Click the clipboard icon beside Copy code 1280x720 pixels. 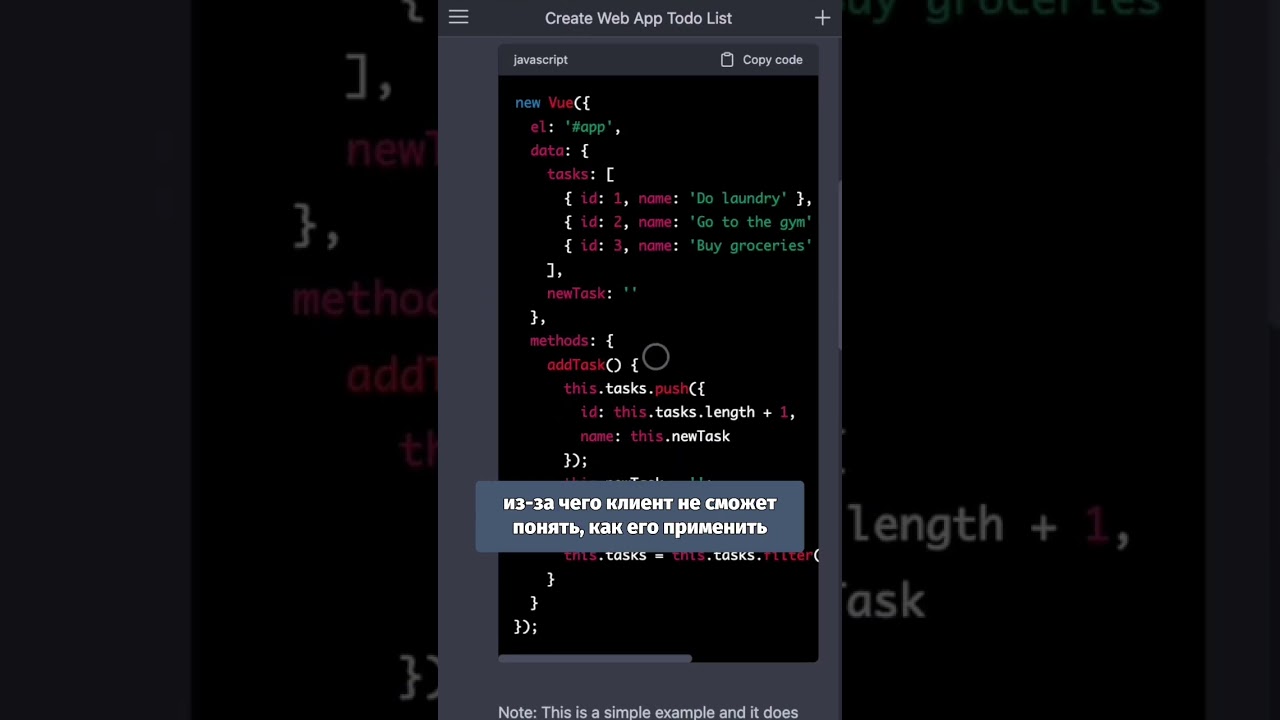point(727,60)
